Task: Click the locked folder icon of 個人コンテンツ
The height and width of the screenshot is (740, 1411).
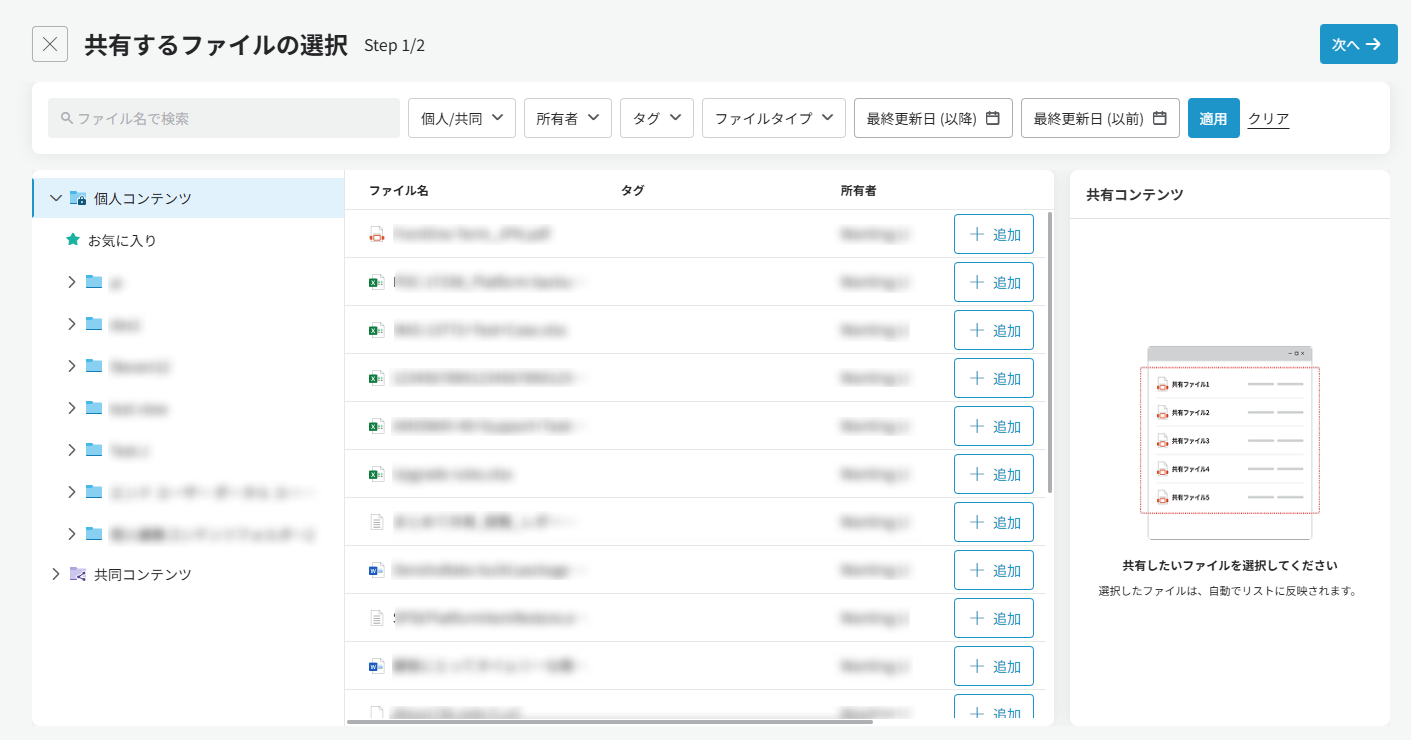Action: [78, 198]
